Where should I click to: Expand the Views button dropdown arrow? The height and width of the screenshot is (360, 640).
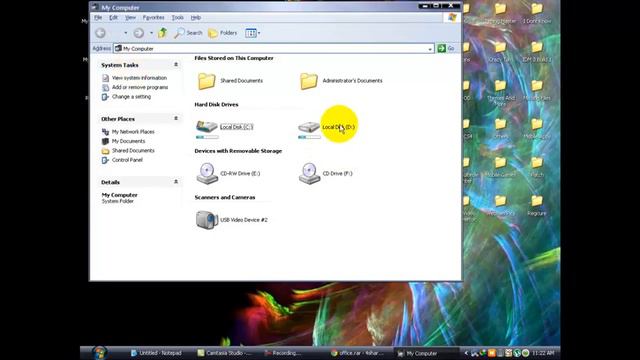pos(259,33)
